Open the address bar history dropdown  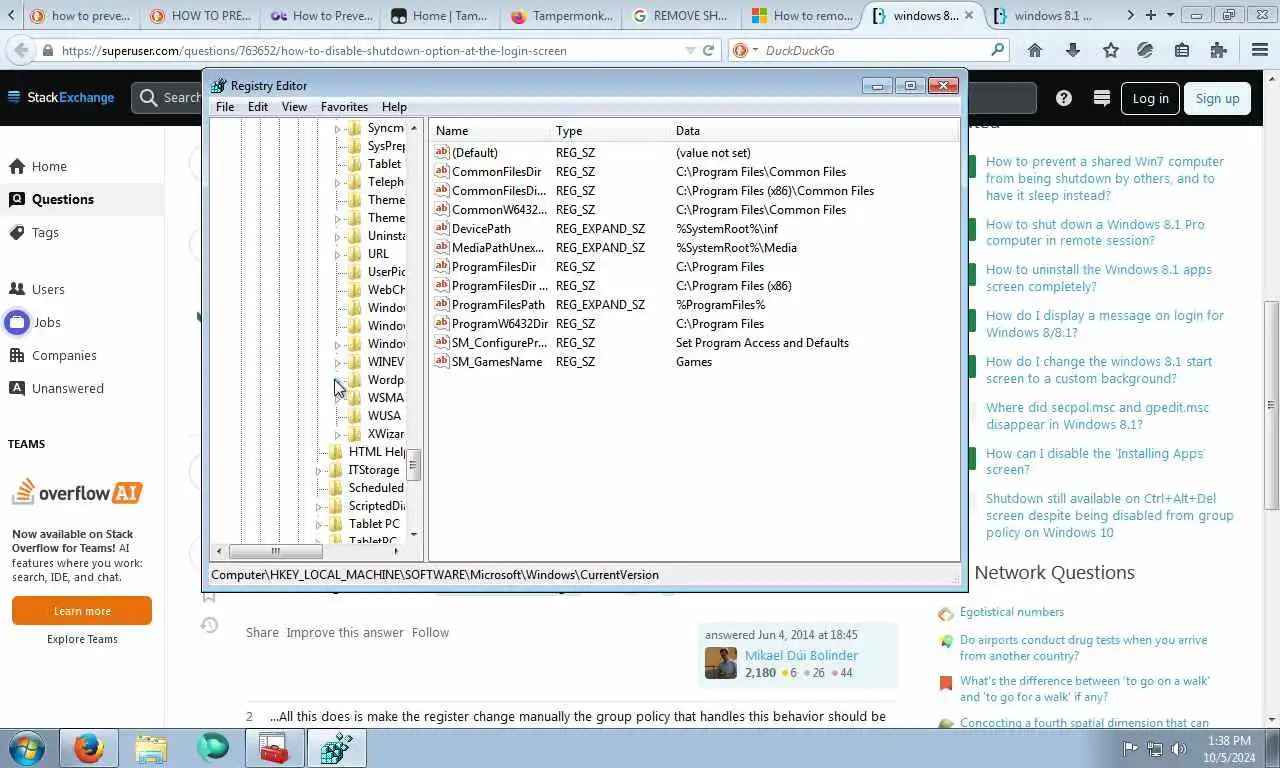689,50
